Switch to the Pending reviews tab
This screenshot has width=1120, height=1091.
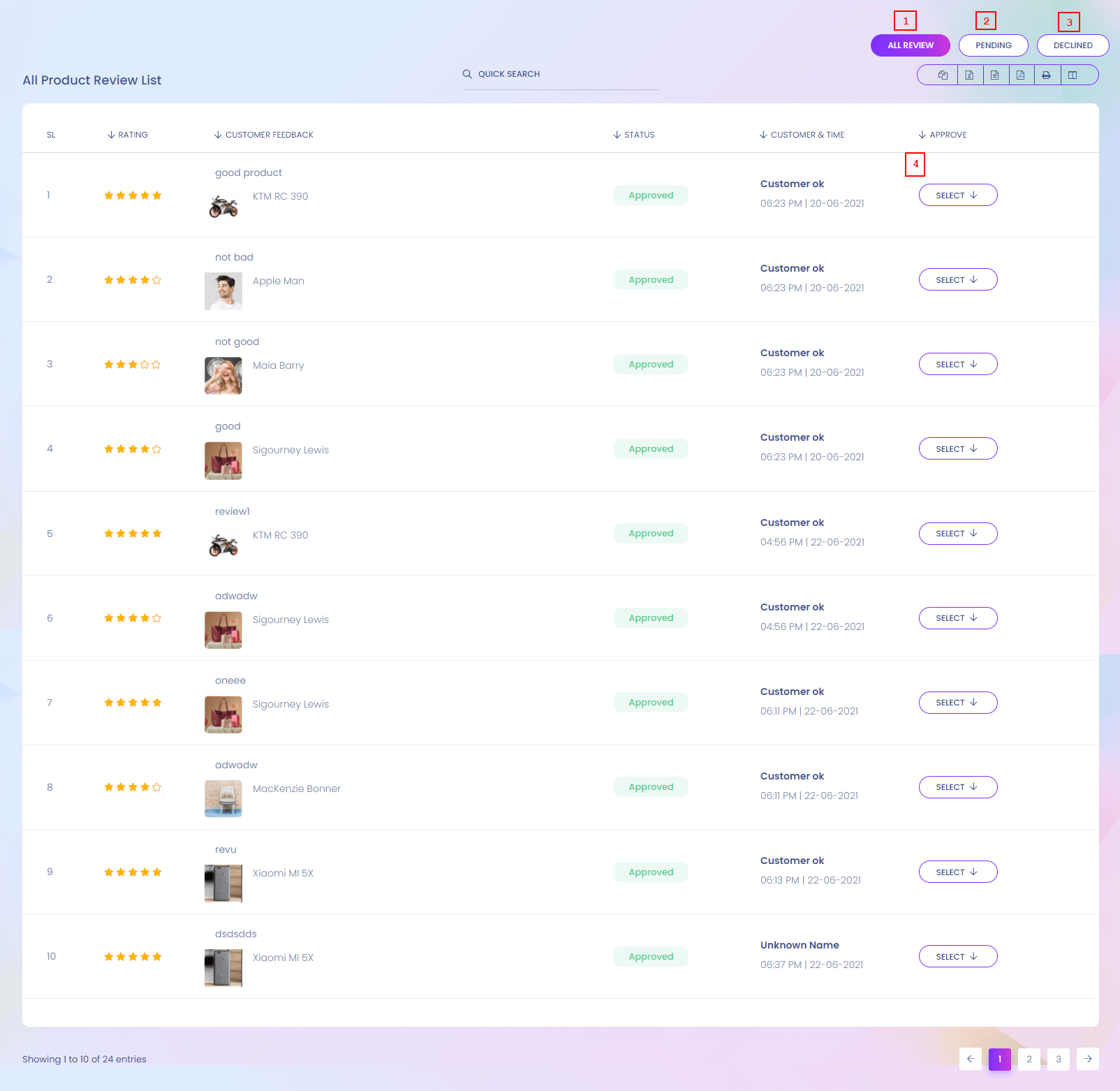(x=993, y=45)
